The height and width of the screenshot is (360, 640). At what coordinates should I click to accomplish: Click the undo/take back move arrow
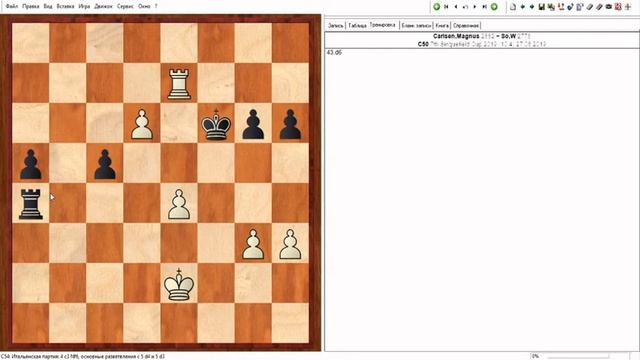pyautogui.click(x=465, y=7)
